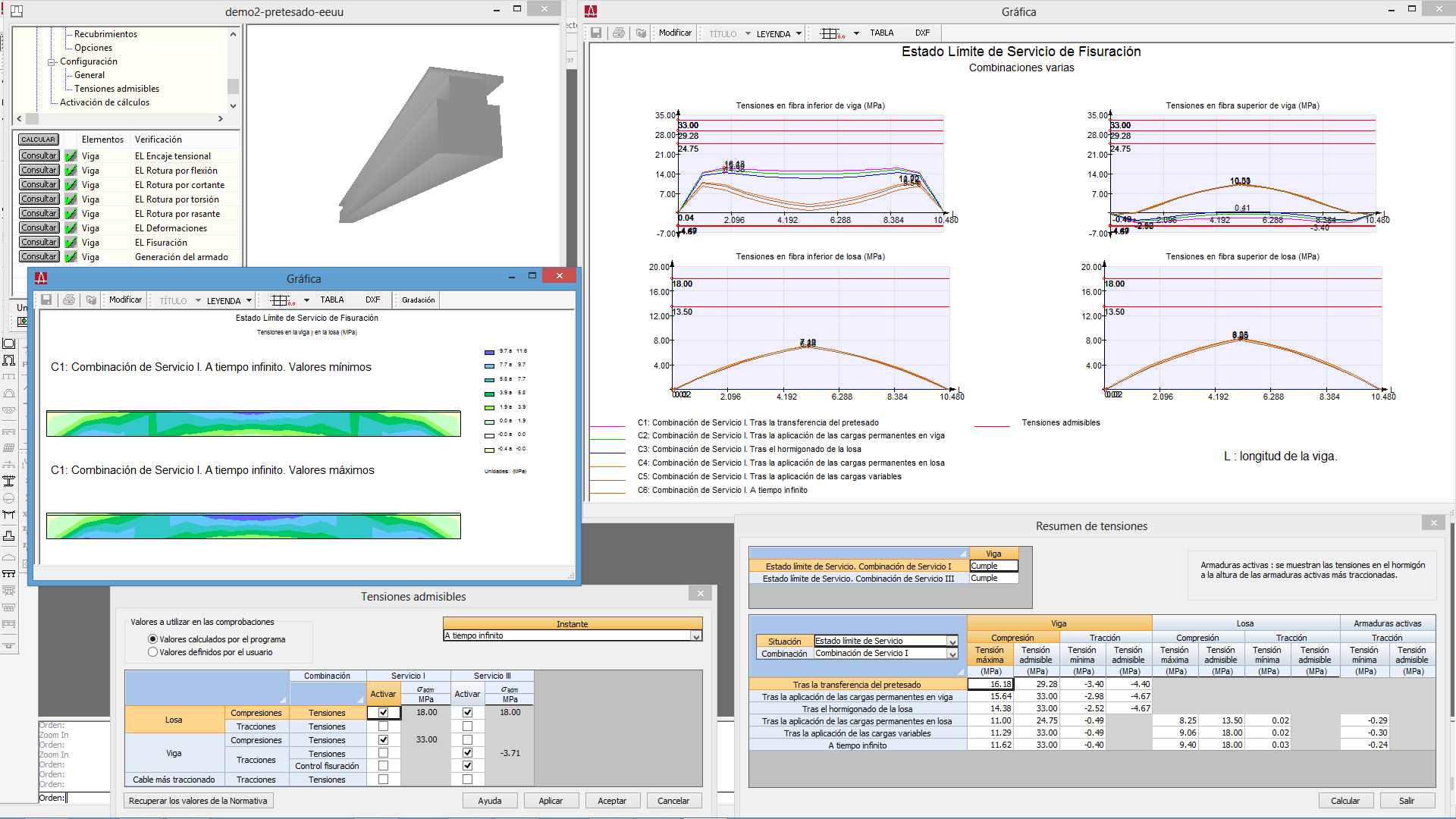This screenshot has width=1456, height=819.
Task: Select 'Valores definidos por el usuario' radio button
Action: (153, 652)
